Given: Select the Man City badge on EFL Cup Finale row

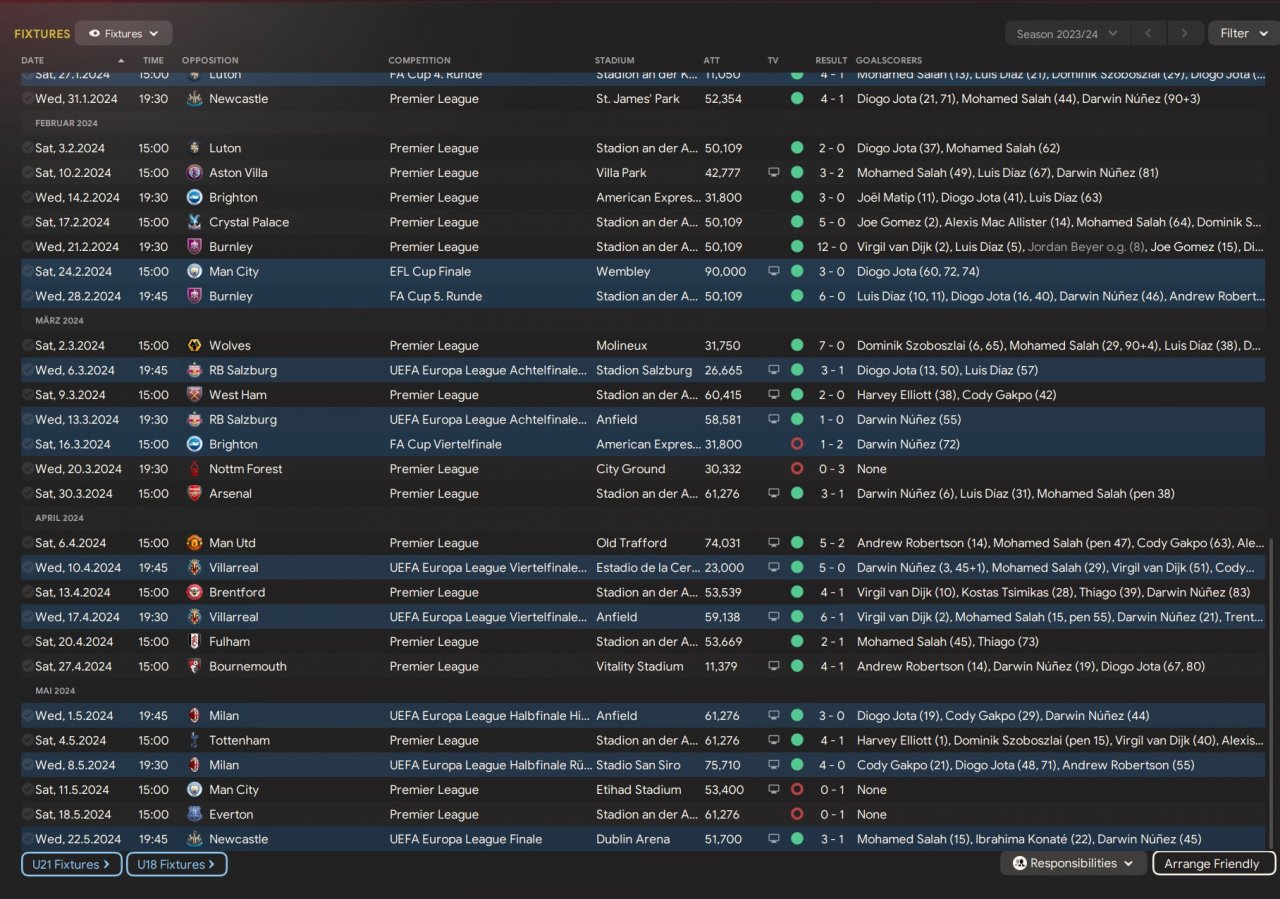Looking at the screenshot, I should click(x=194, y=272).
